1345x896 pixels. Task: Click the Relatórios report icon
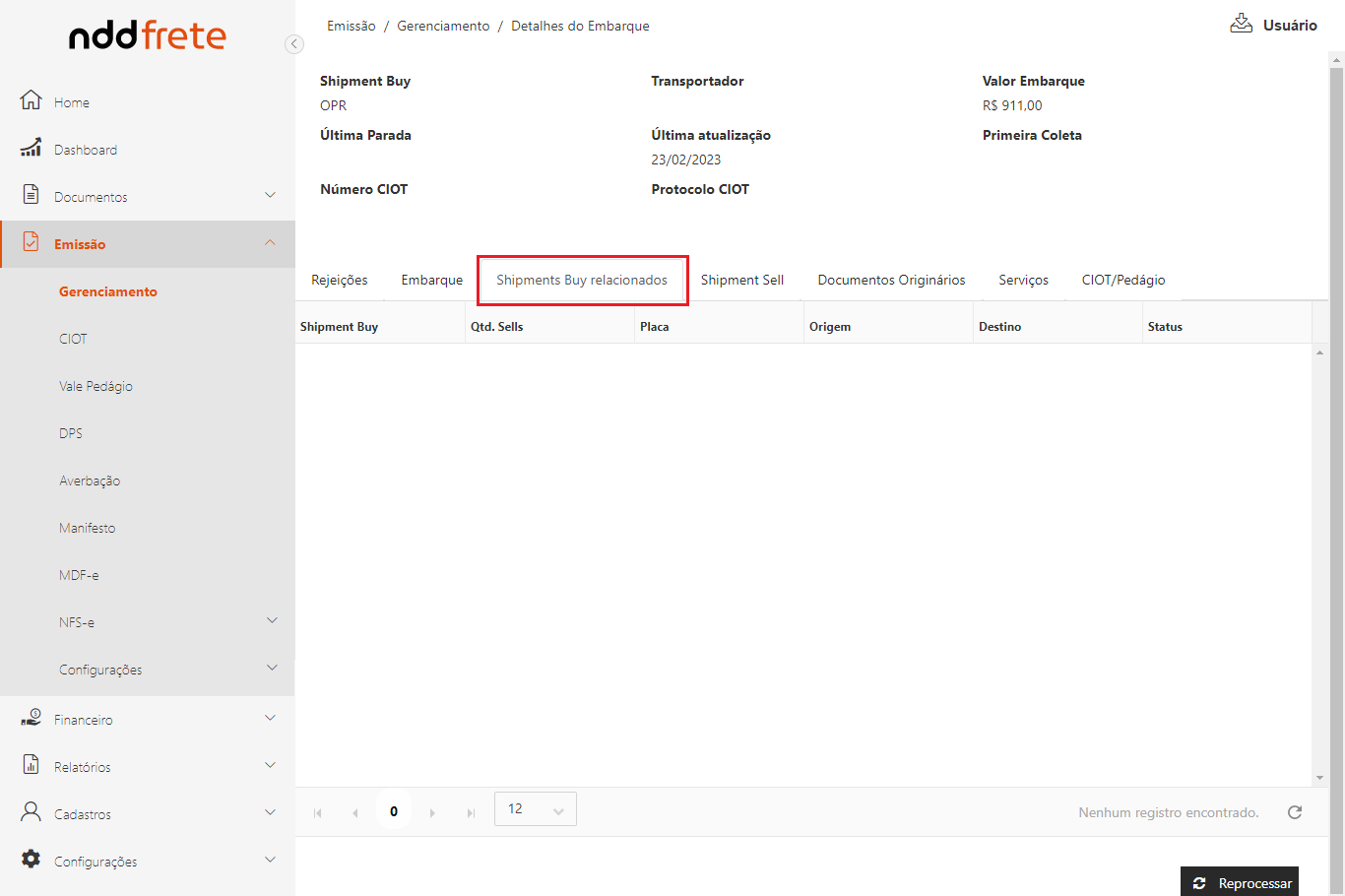point(32,765)
